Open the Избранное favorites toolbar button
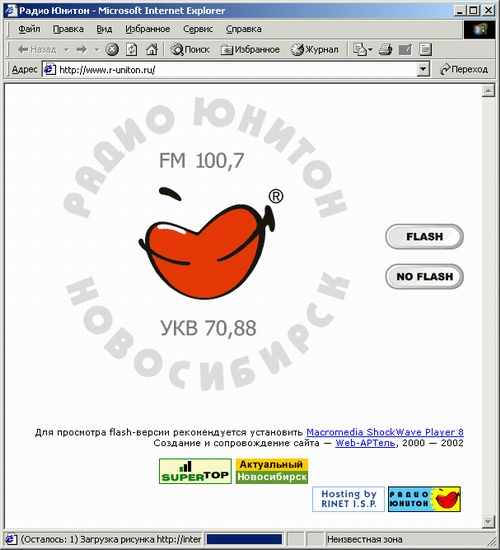Screen dimensions: 500x550 point(250,49)
